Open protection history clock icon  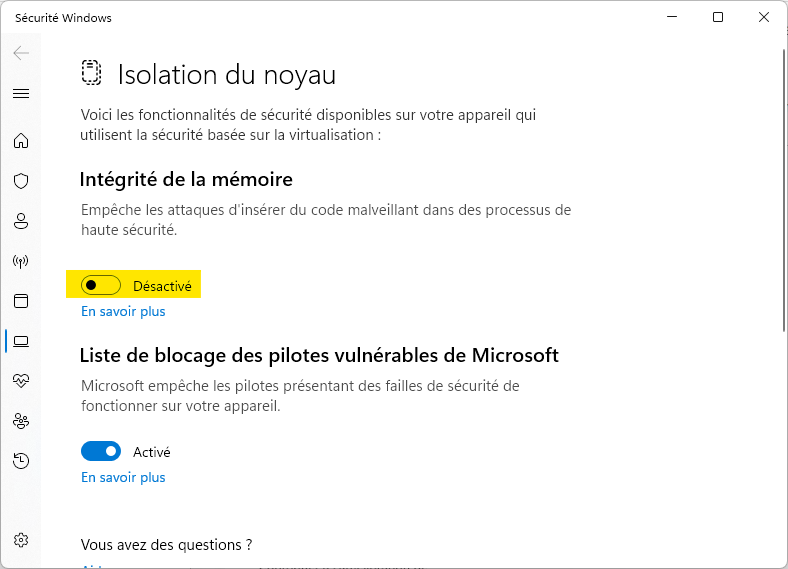click(x=21, y=460)
